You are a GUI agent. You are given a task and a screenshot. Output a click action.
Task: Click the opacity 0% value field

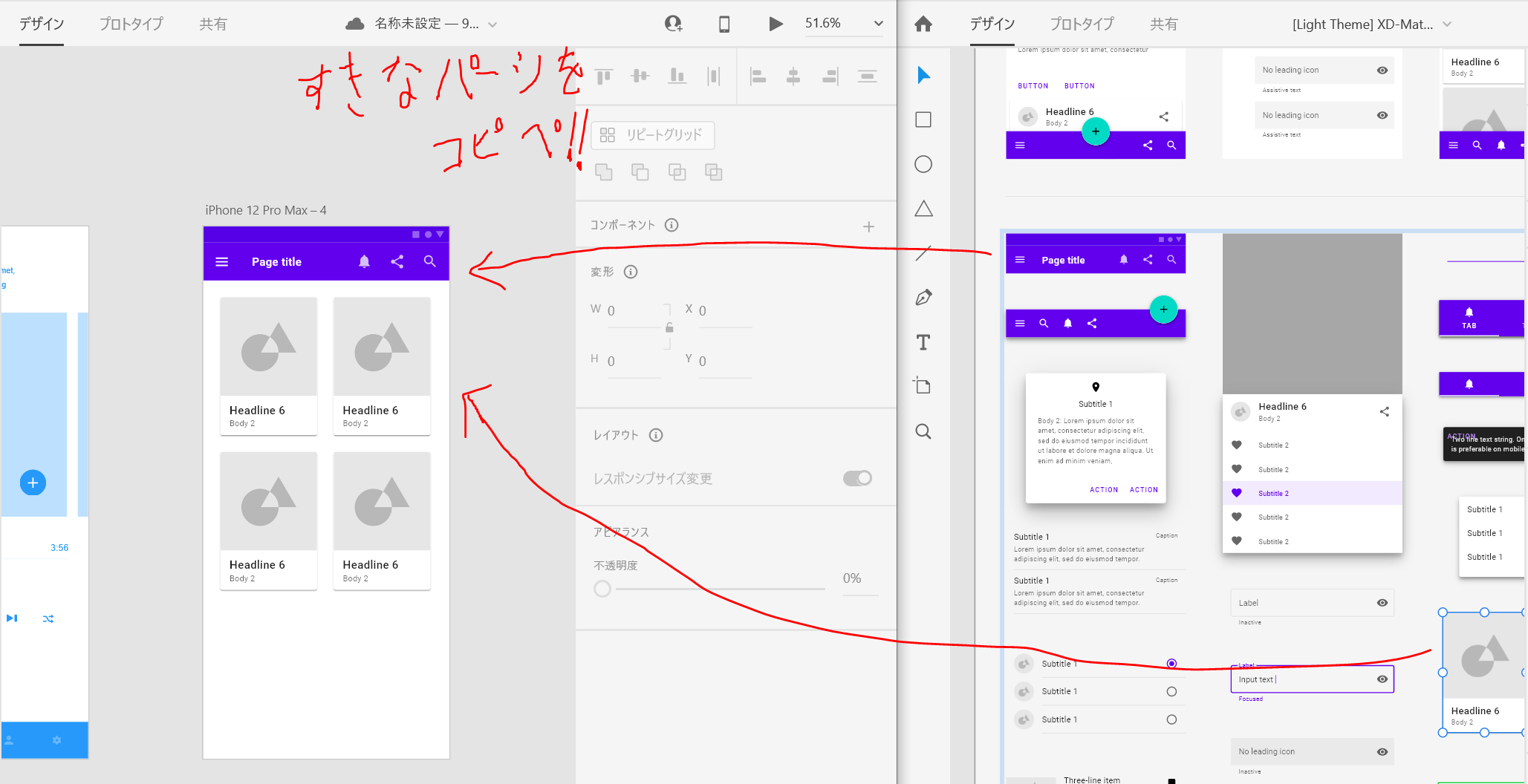(x=860, y=579)
